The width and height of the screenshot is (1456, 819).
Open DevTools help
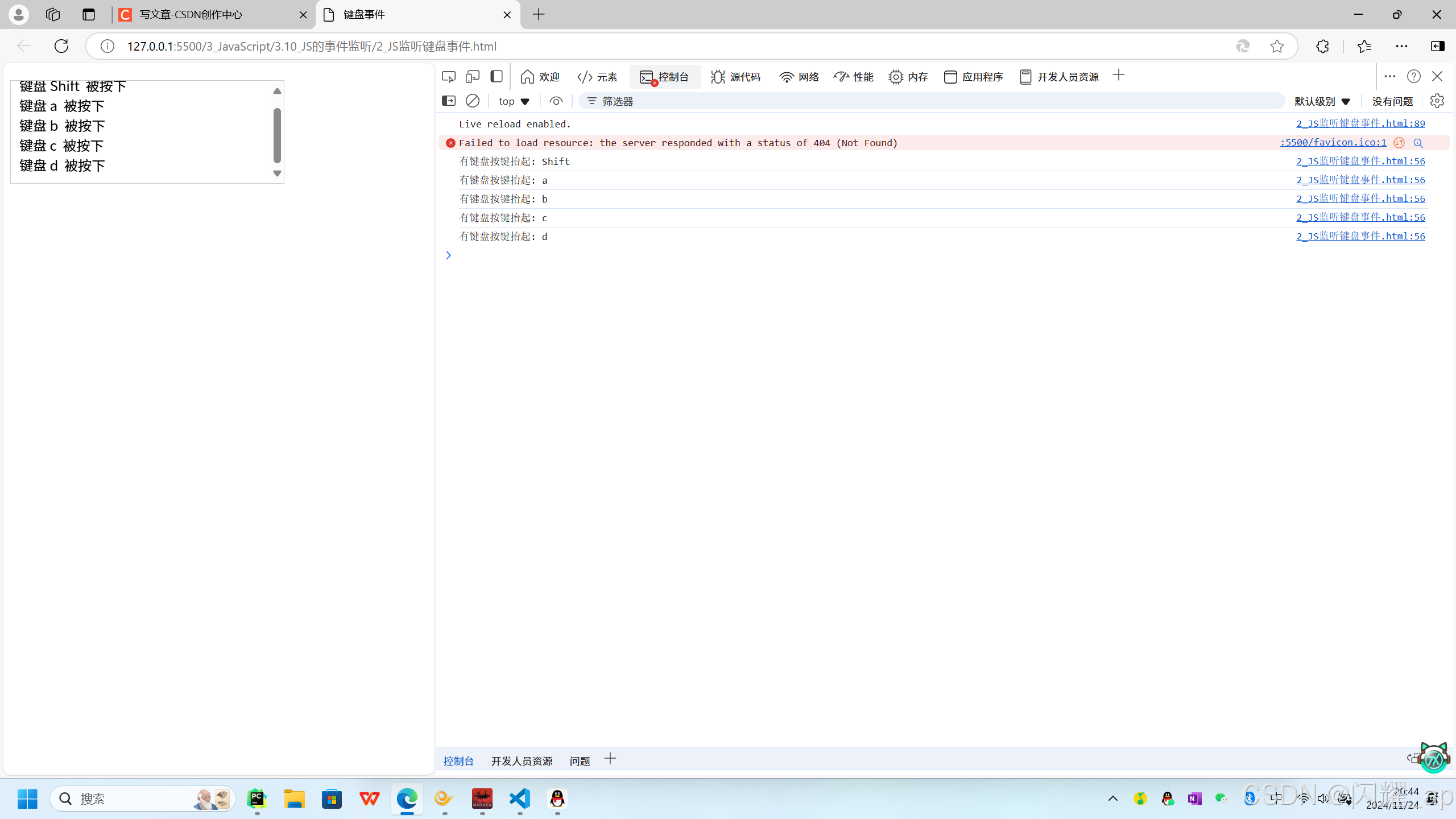click(x=1413, y=76)
